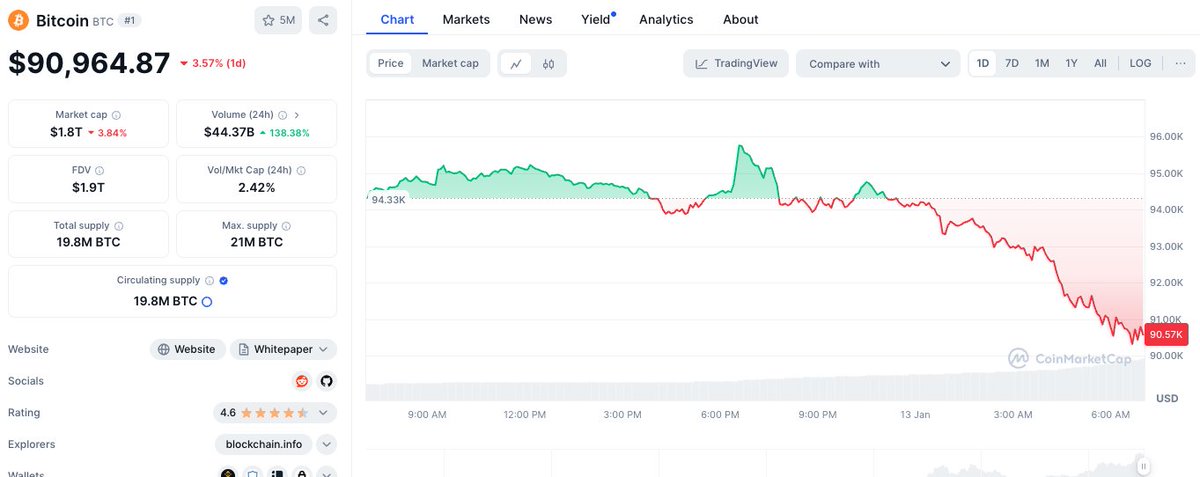The image size is (1200, 477).
Task: Open the About tab
Action: [741, 19]
